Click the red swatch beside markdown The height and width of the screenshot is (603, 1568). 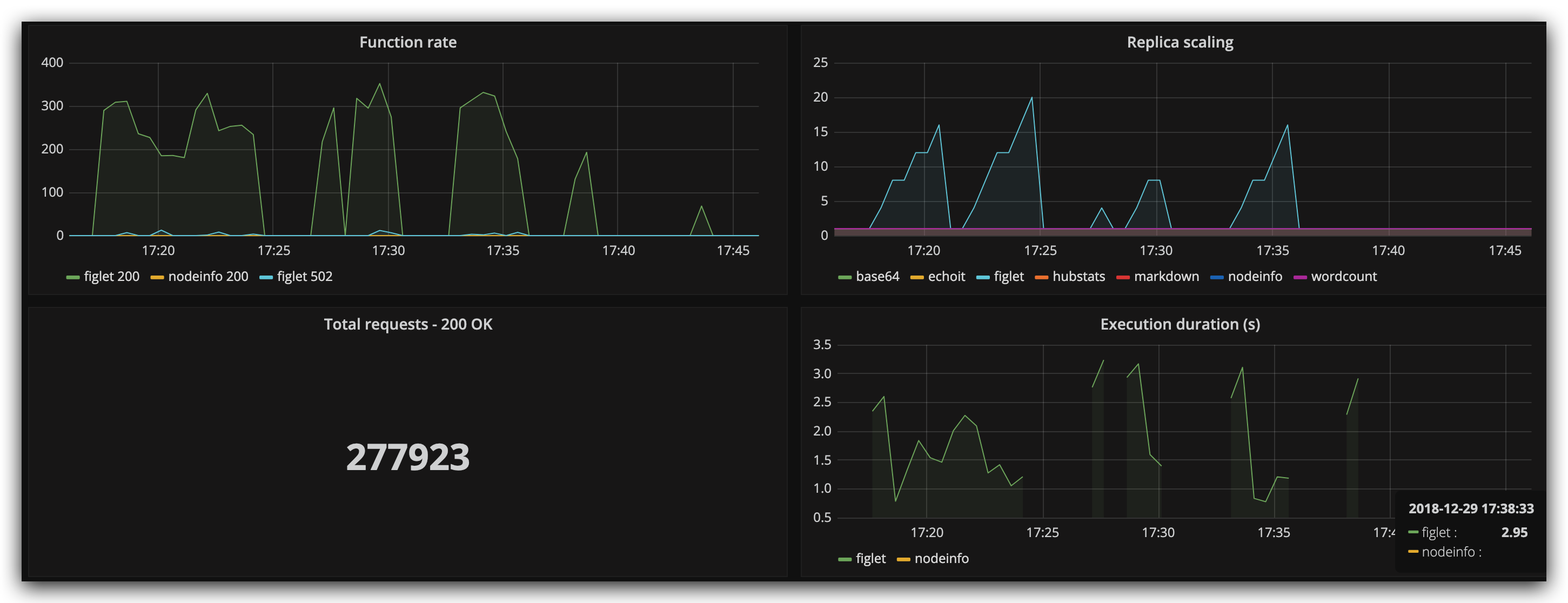(1123, 278)
